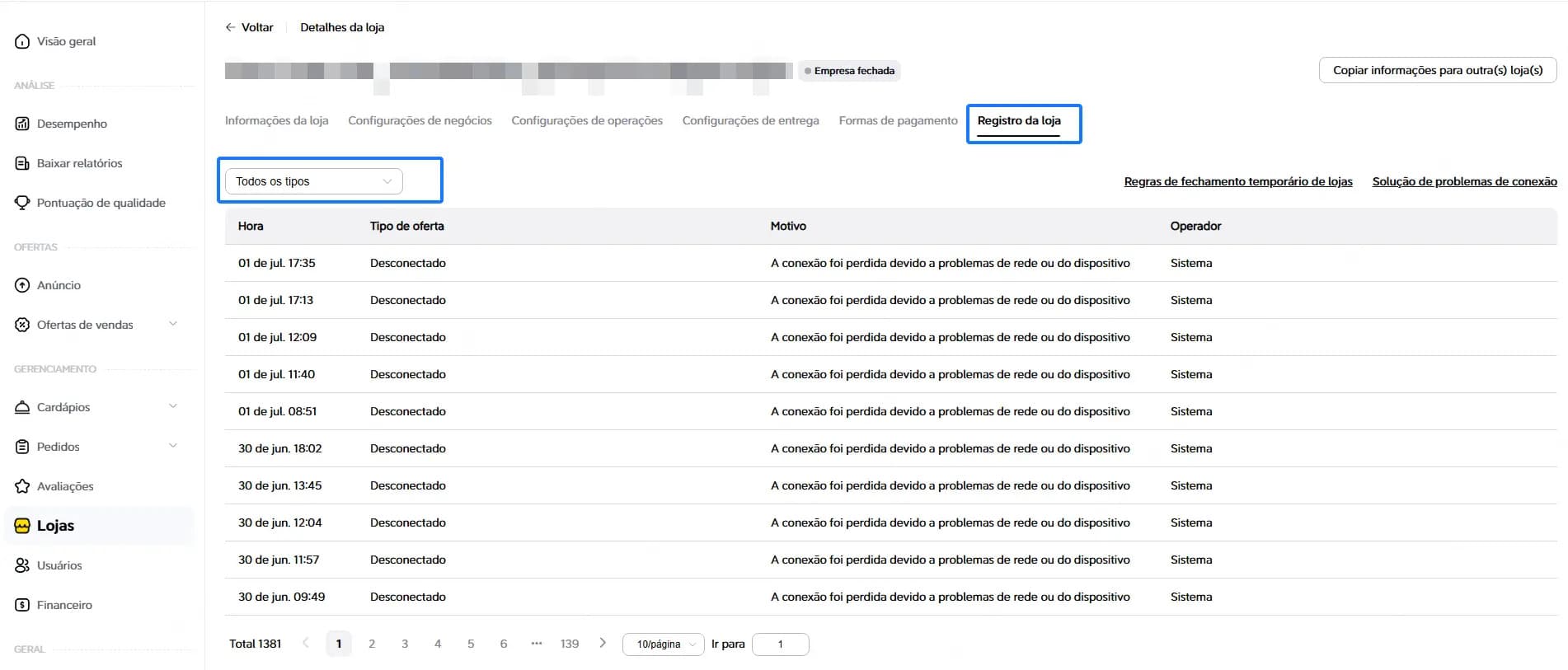
Task: Jump to page 5 in pagination
Action: [x=471, y=644]
